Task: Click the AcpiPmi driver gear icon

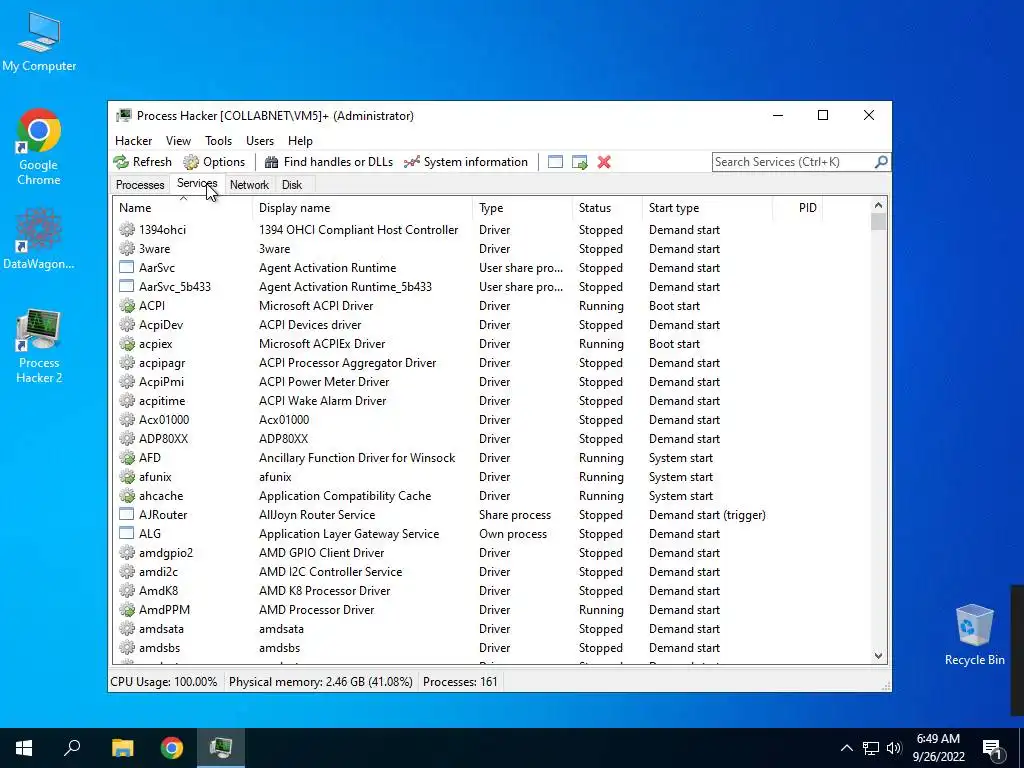Action: click(x=127, y=381)
